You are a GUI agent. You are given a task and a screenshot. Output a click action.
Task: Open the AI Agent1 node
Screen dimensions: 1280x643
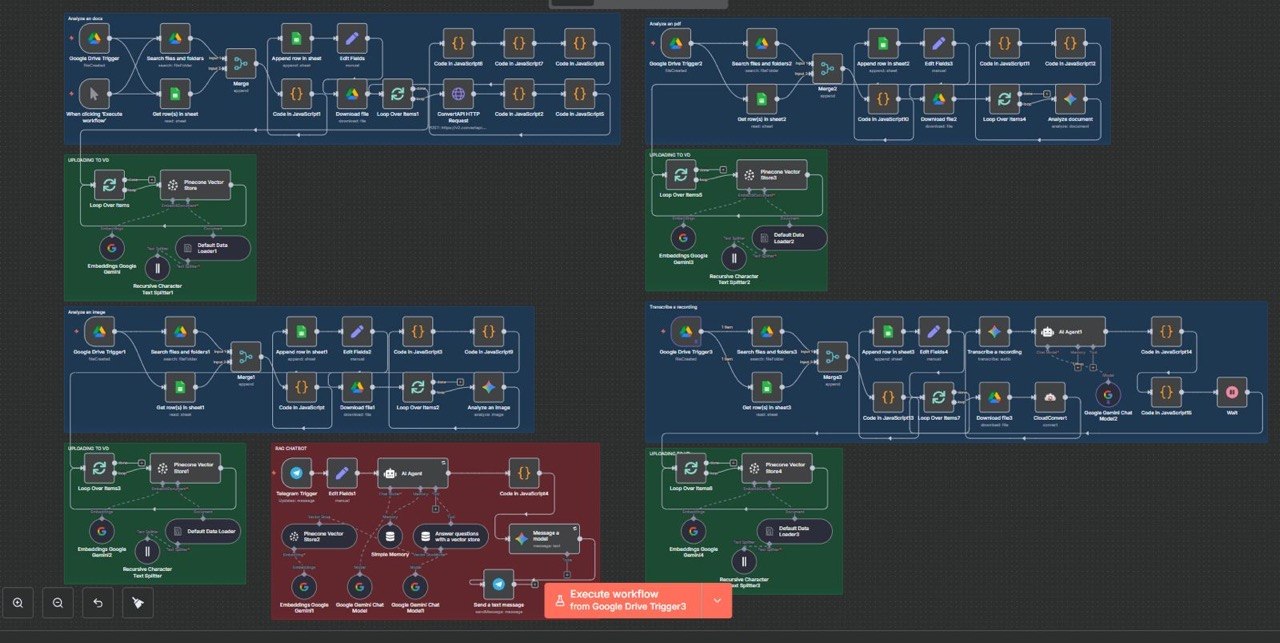(x=1070, y=330)
